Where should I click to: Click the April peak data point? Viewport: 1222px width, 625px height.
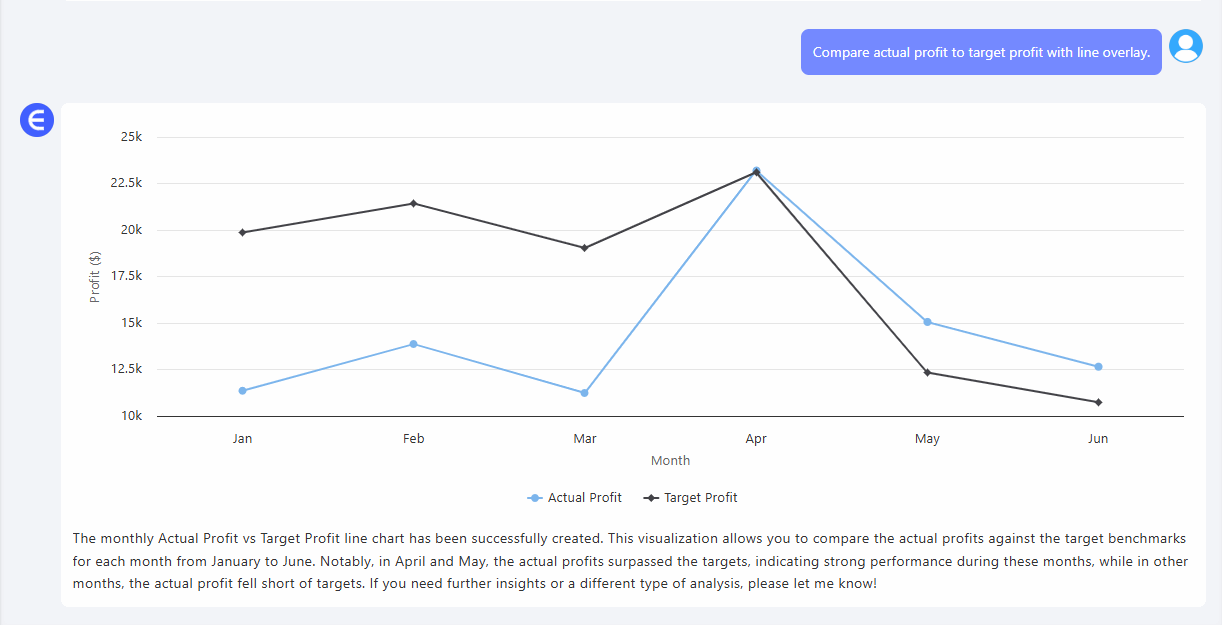(x=756, y=171)
